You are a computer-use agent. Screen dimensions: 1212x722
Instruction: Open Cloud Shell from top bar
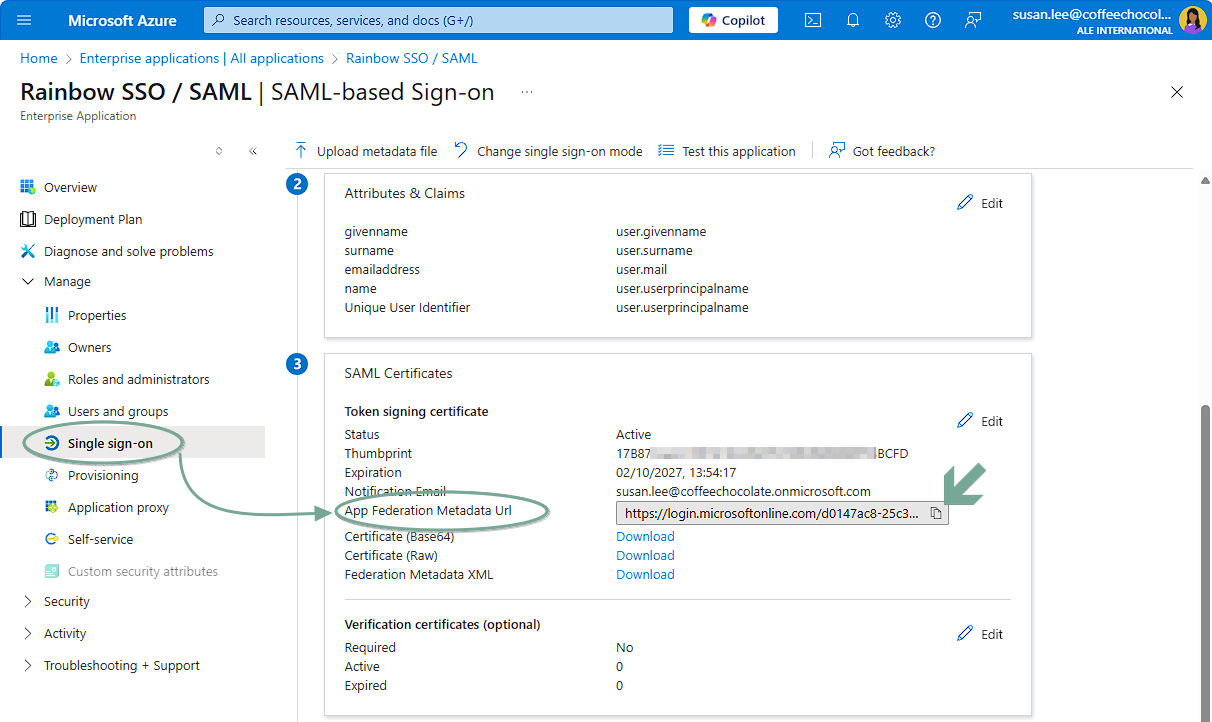click(813, 20)
